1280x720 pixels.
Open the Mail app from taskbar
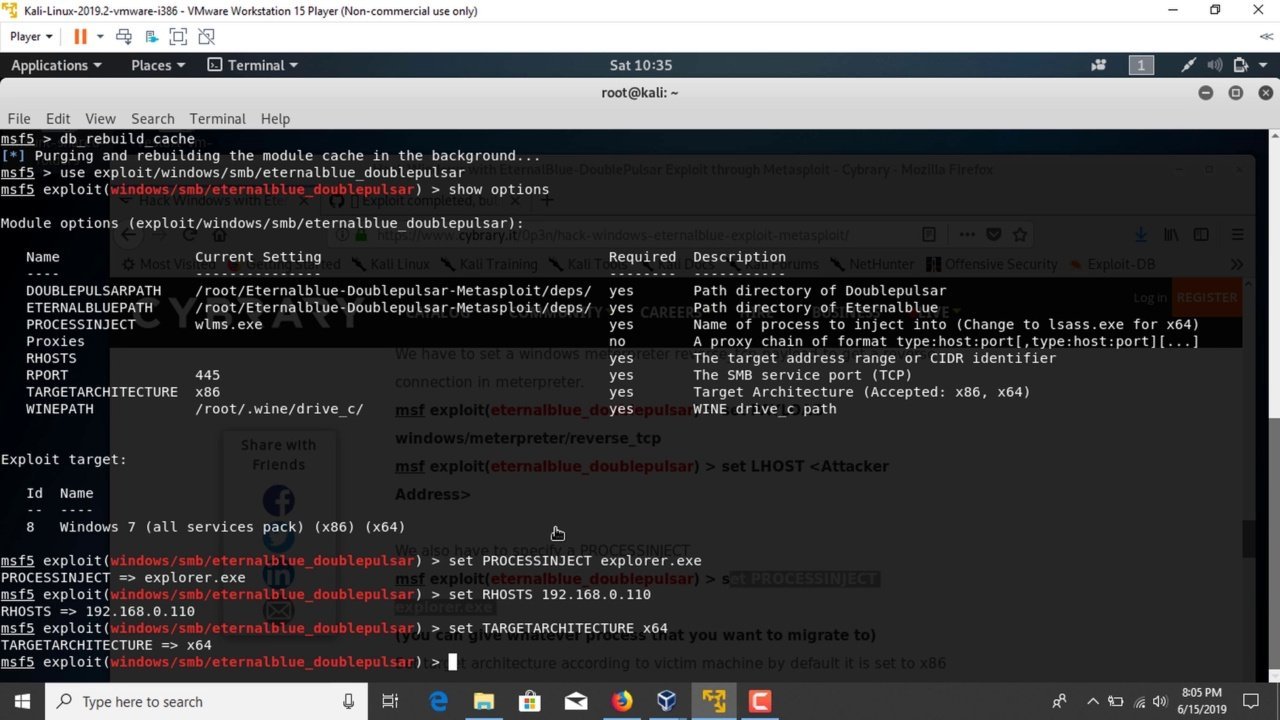(x=576, y=701)
